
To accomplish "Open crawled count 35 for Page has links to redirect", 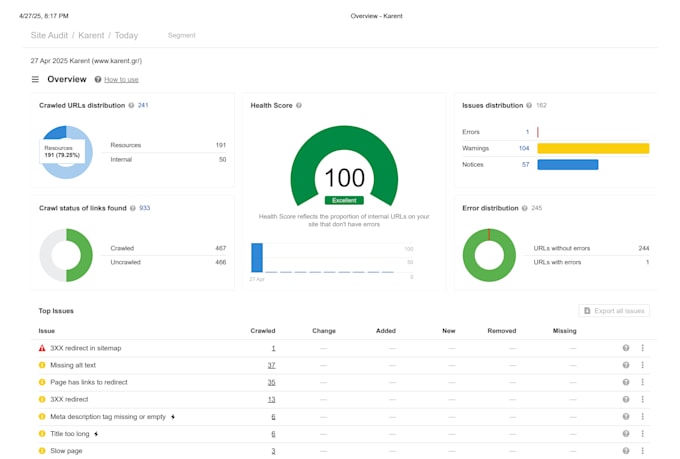I will (x=271, y=383).
